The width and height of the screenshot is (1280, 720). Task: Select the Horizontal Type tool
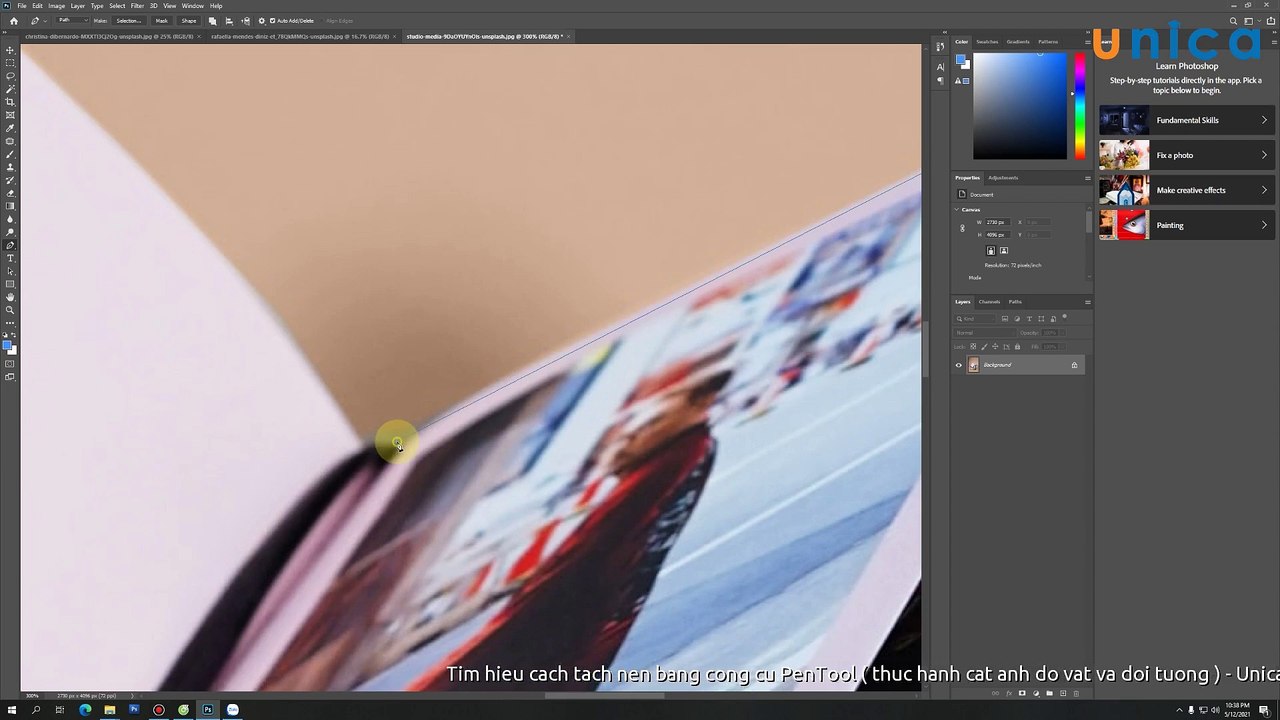[x=10, y=258]
